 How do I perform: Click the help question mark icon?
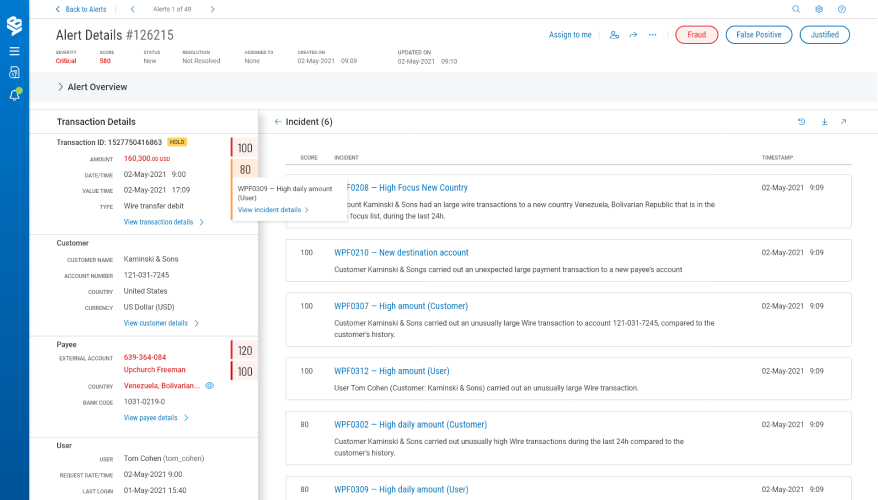842,9
